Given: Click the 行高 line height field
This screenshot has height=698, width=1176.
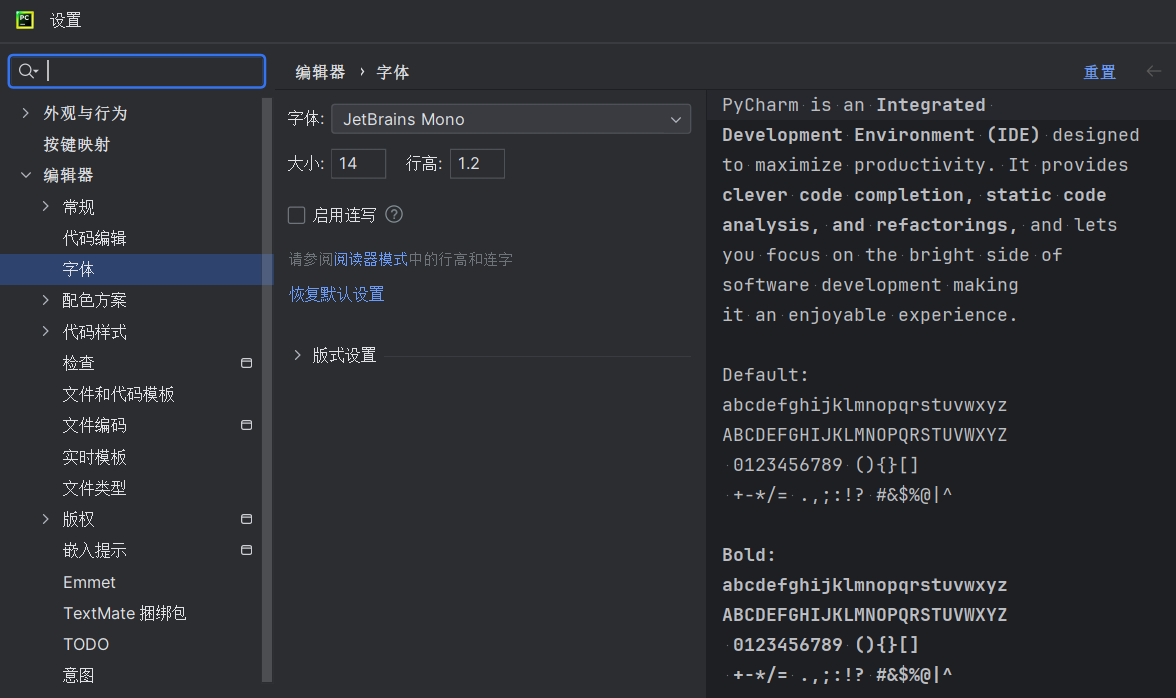Looking at the screenshot, I should pyautogui.click(x=477, y=163).
